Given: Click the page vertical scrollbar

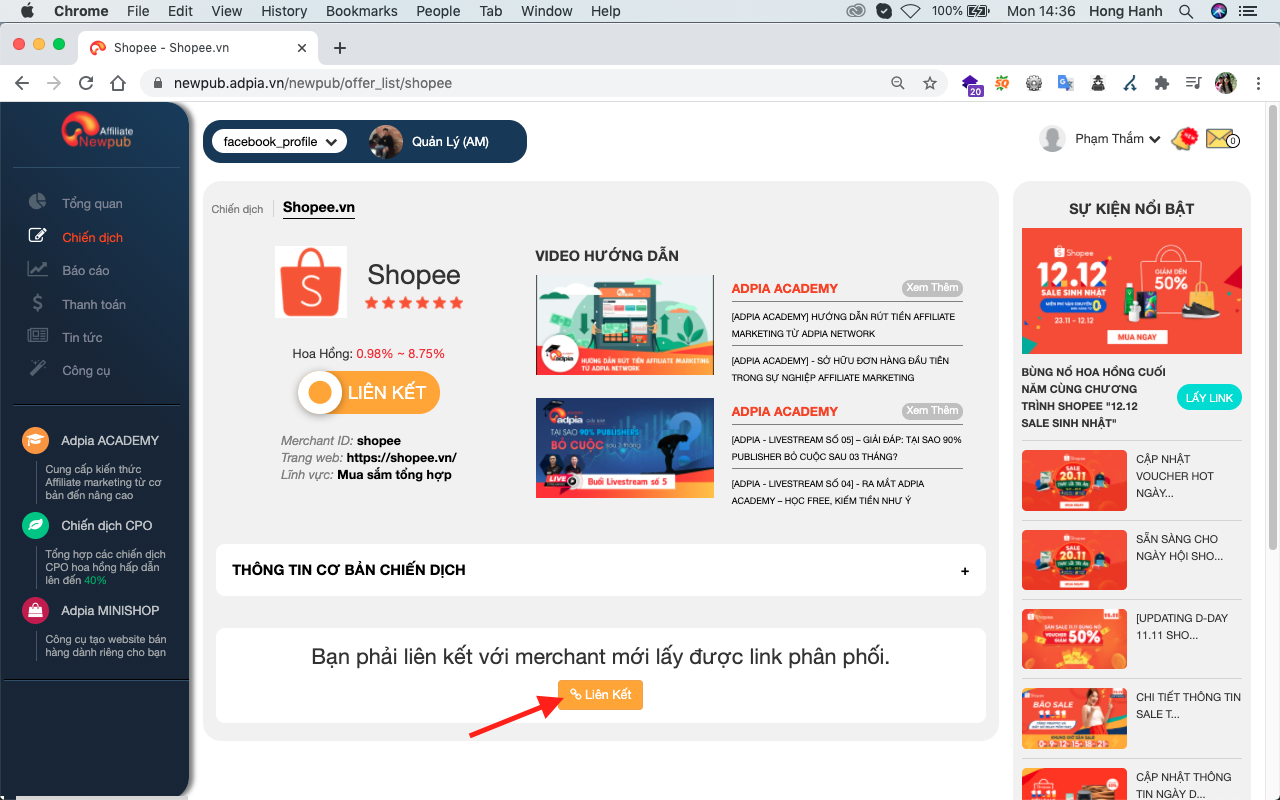Looking at the screenshot, I should click(1272, 326).
